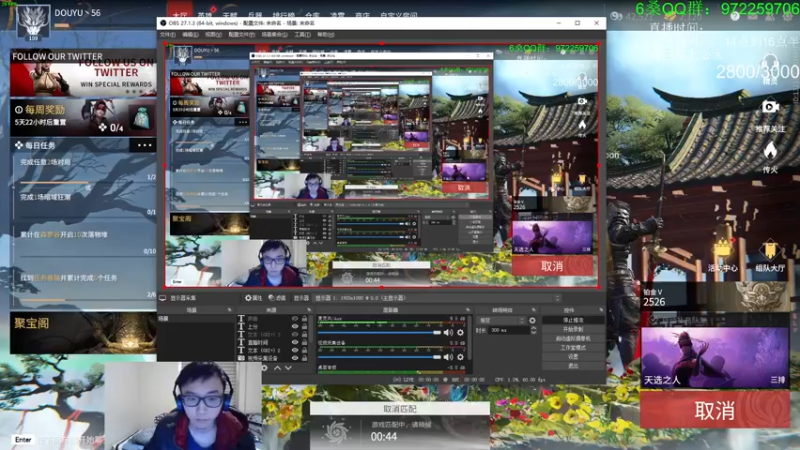
Task: Mute the 麦克风/Aux speaker icon in mixer
Action: pos(448,333)
